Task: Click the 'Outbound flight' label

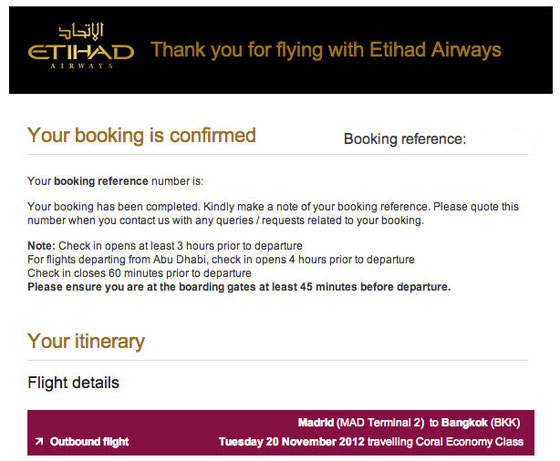Action: pyautogui.click(x=89, y=442)
